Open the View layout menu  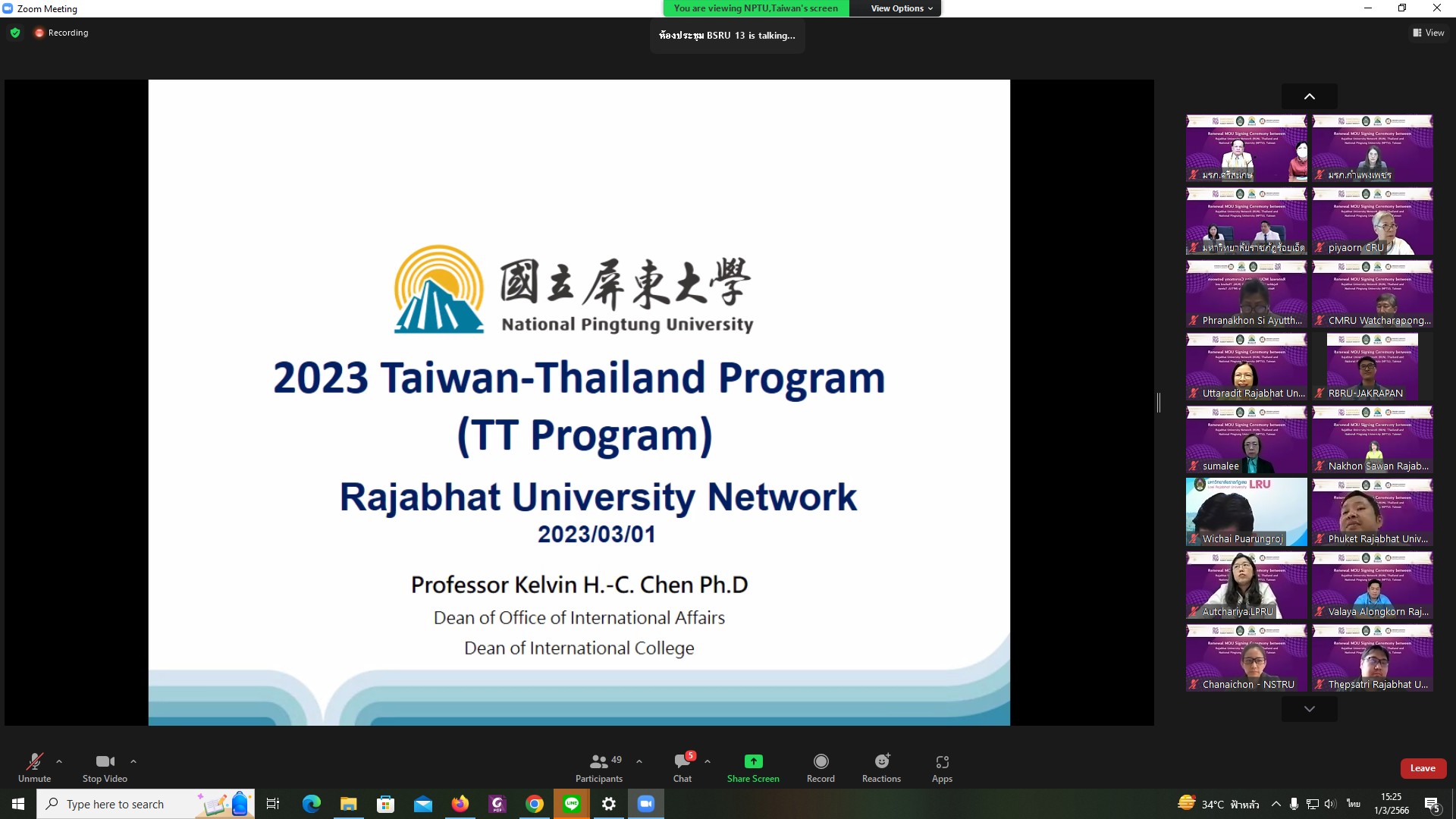[1429, 33]
